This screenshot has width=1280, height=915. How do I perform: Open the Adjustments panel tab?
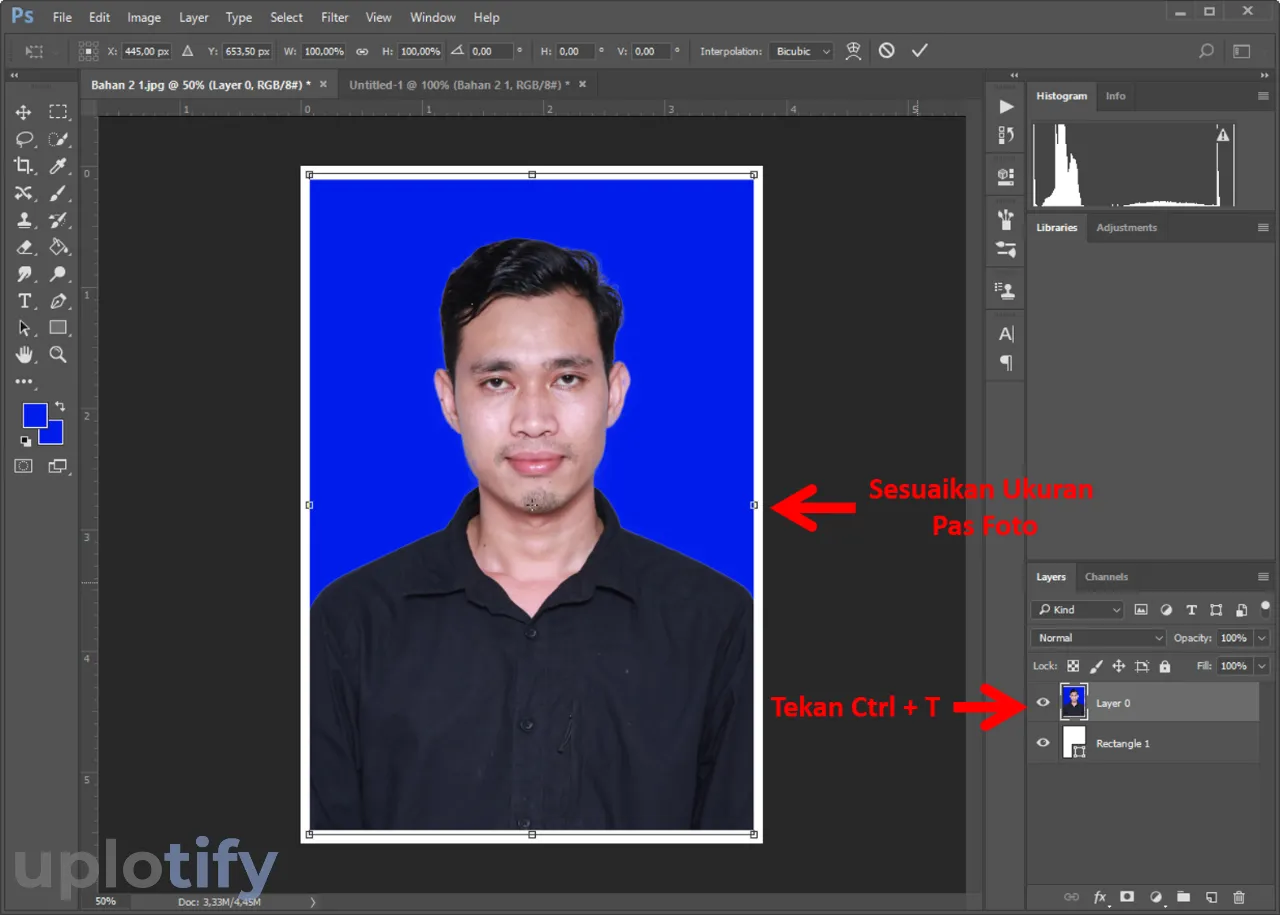(x=1126, y=228)
